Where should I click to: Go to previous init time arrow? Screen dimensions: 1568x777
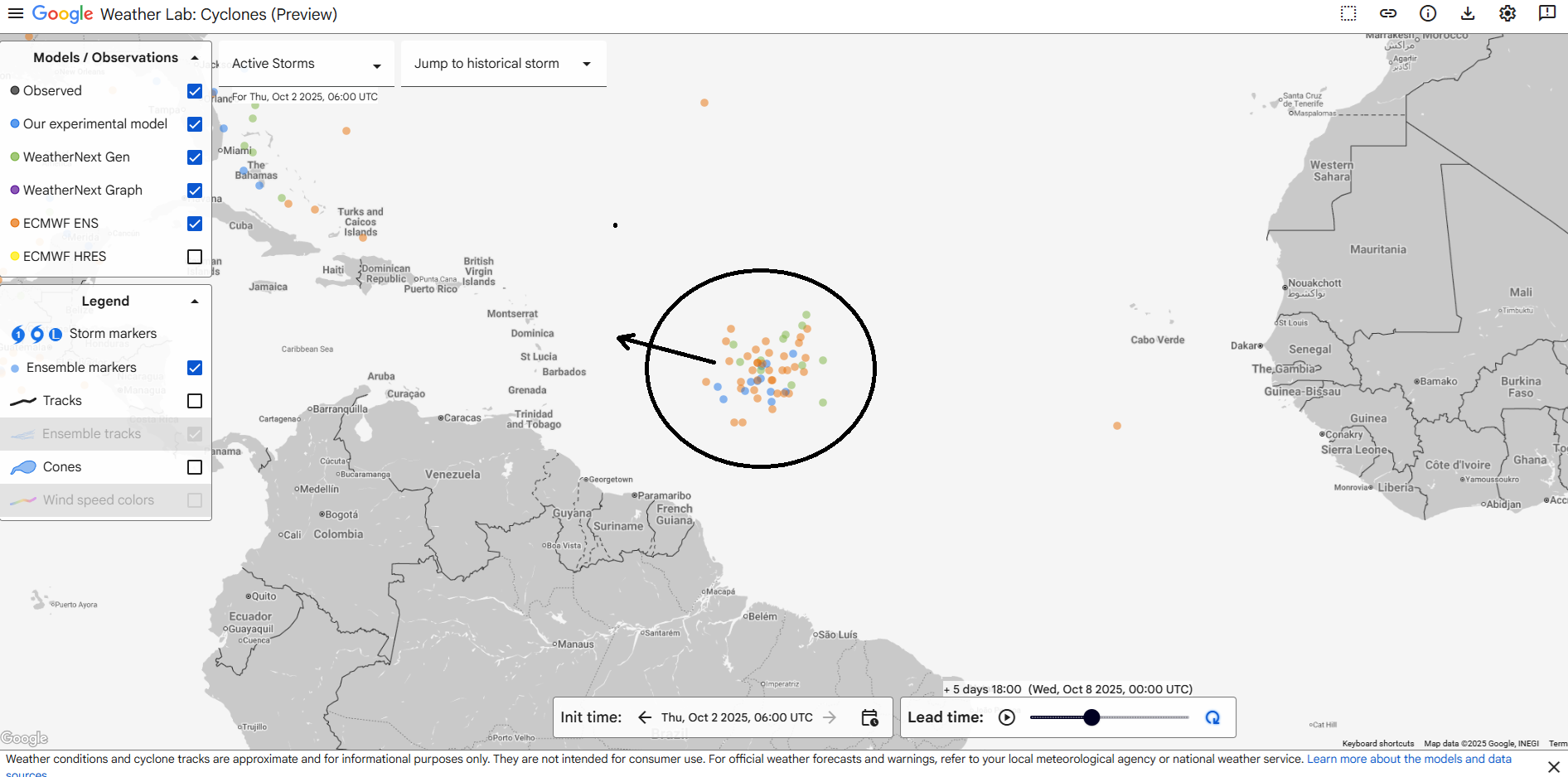click(645, 717)
